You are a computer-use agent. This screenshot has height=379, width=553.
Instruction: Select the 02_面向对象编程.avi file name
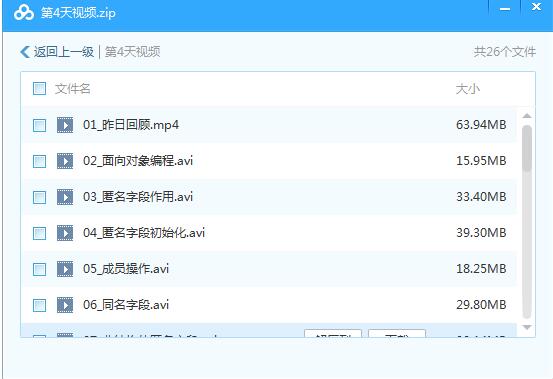(x=138, y=161)
